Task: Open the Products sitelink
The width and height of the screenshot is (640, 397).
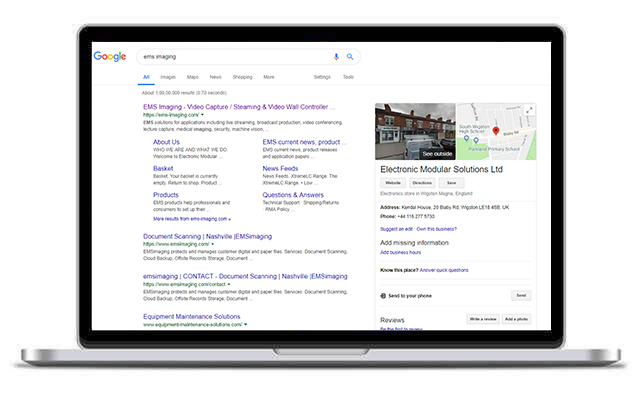Action: coord(166,195)
